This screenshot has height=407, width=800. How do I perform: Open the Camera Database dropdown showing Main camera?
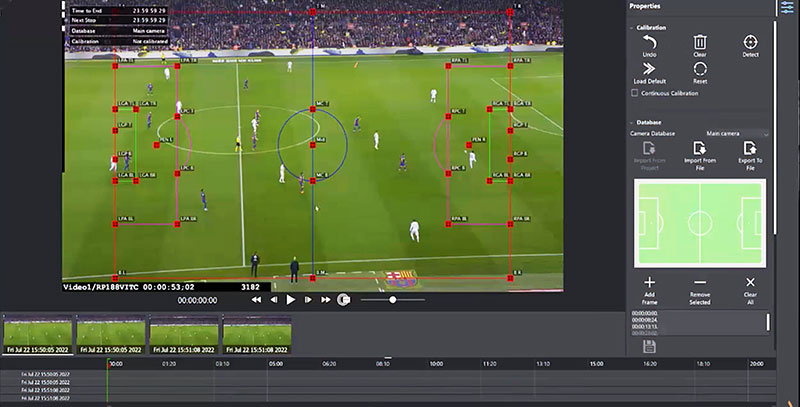point(737,134)
